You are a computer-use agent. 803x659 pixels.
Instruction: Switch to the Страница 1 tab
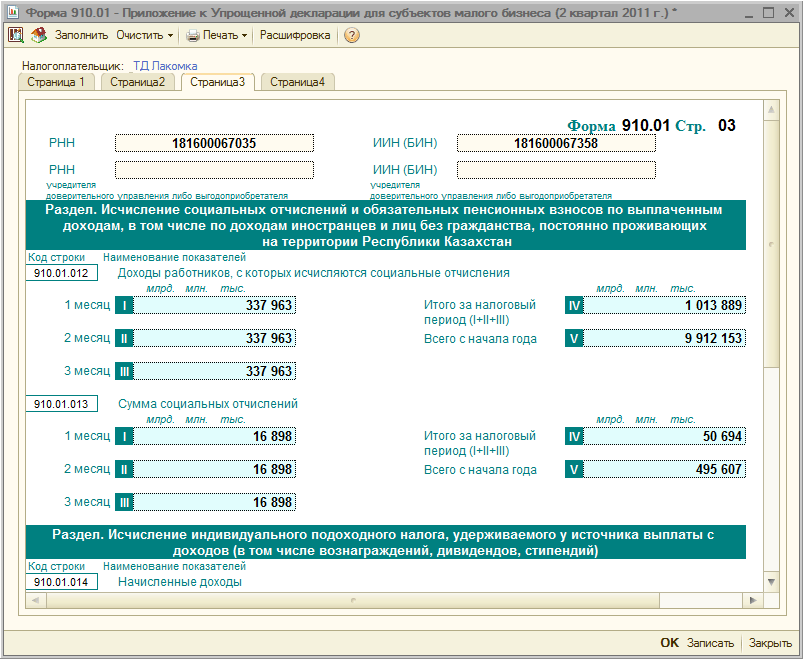[56, 82]
